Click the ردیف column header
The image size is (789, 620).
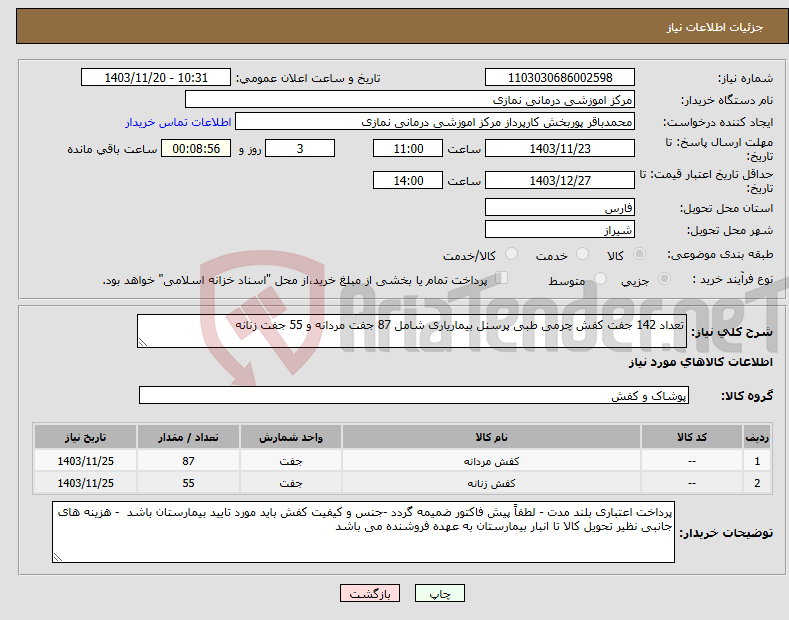coord(757,437)
